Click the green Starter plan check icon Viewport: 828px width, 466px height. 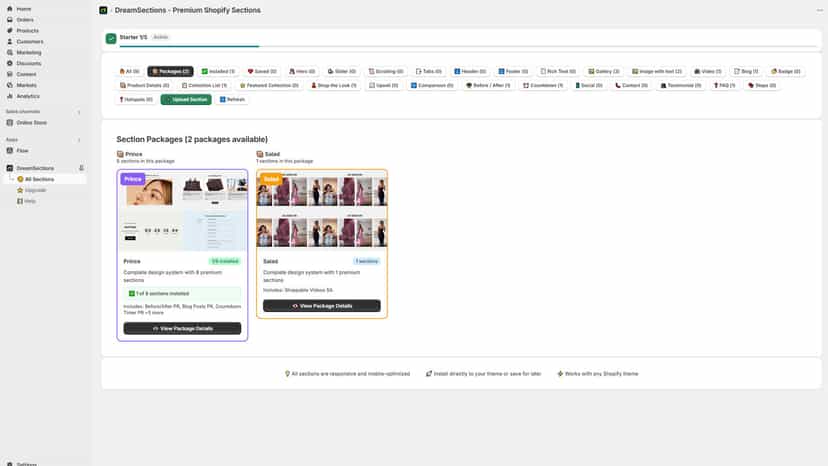pyautogui.click(x=111, y=39)
